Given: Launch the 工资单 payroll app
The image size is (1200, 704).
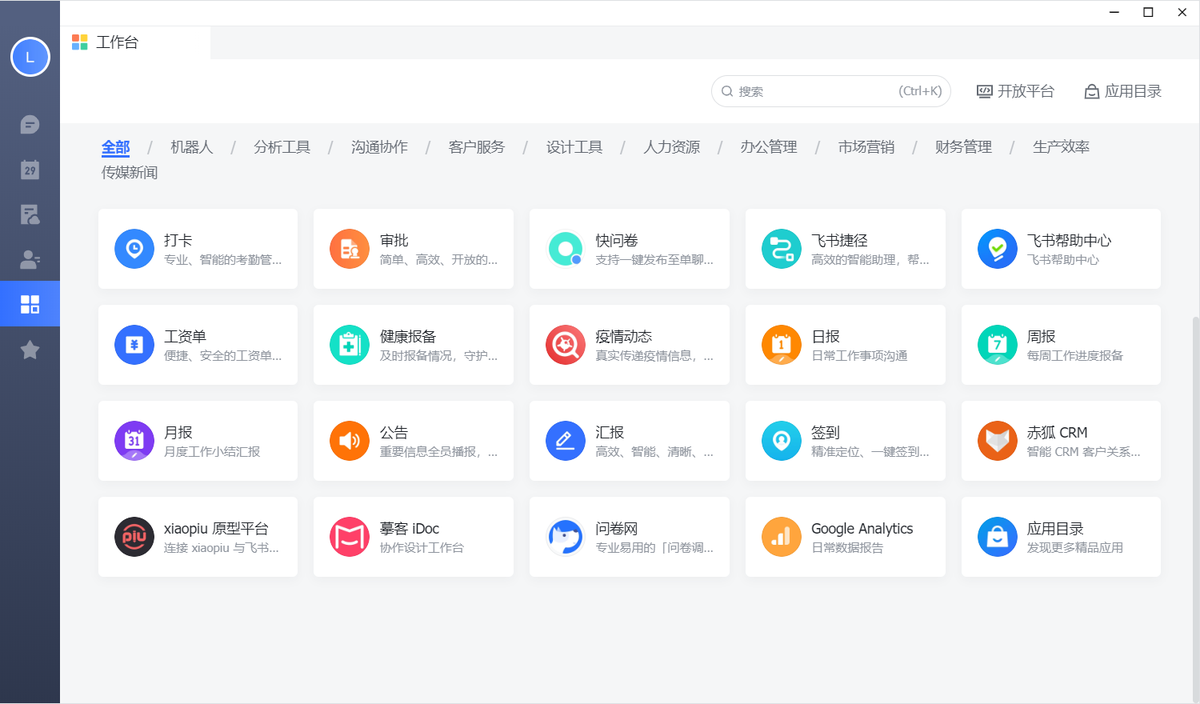Looking at the screenshot, I should 197,344.
